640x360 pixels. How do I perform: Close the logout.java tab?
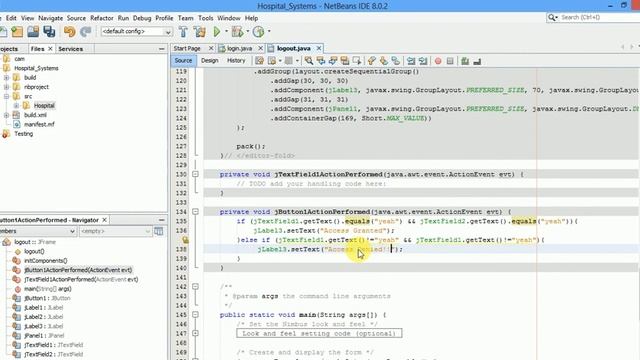(x=319, y=48)
